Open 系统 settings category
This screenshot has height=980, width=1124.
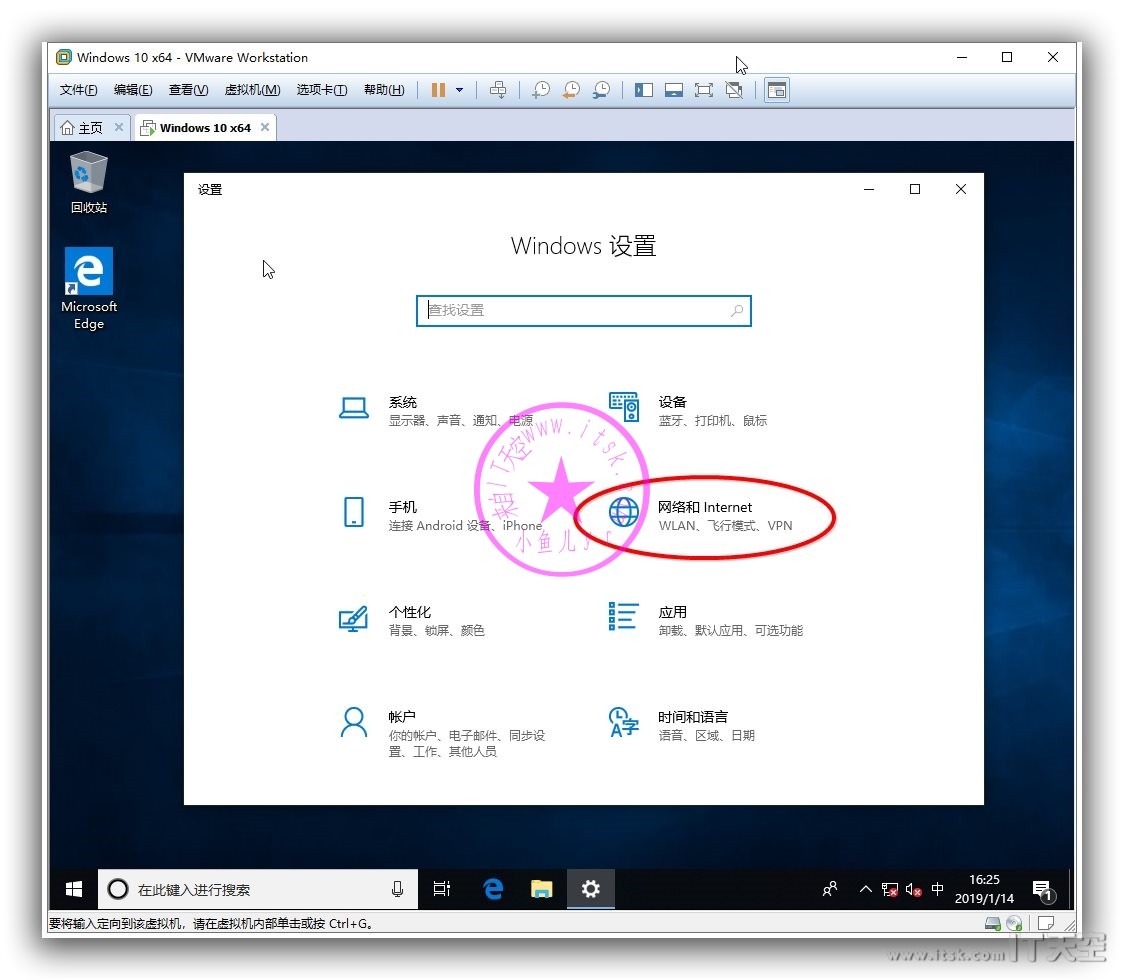pos(436,410)
